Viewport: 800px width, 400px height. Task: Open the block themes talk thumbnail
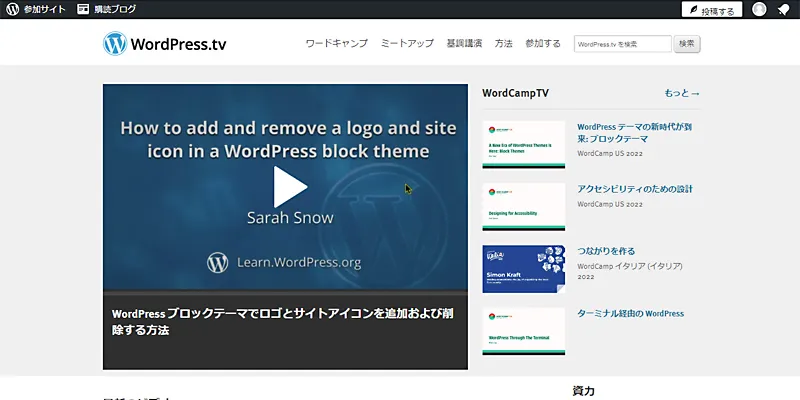click(523, 145)
